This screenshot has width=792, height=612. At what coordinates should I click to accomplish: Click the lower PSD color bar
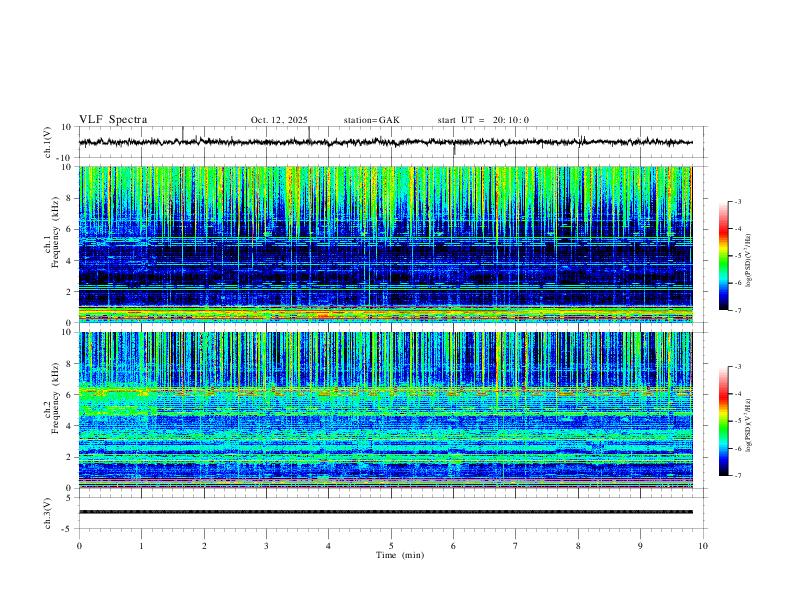723,421
